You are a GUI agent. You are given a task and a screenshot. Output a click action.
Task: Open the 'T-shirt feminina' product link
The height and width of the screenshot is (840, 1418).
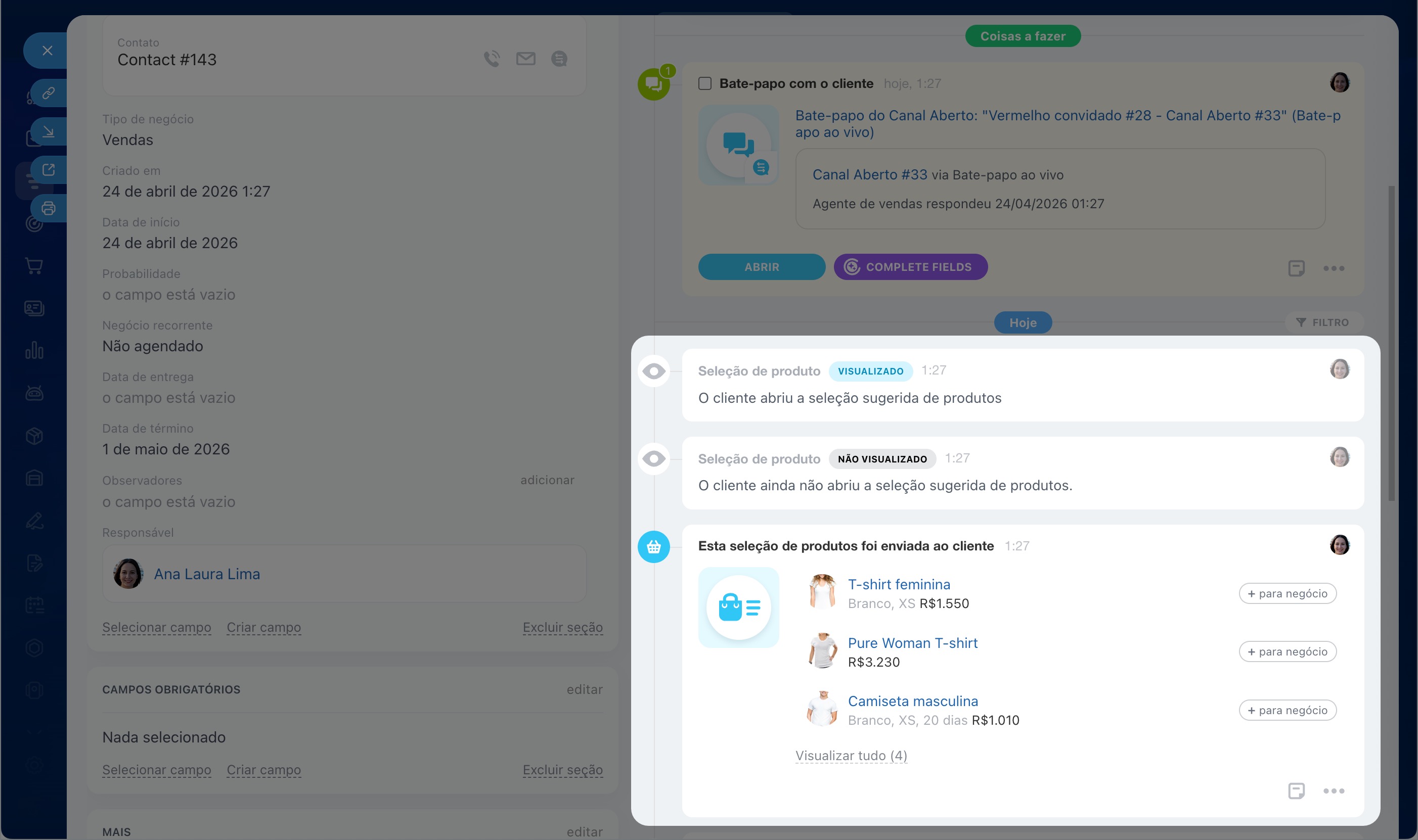point(899,584)
